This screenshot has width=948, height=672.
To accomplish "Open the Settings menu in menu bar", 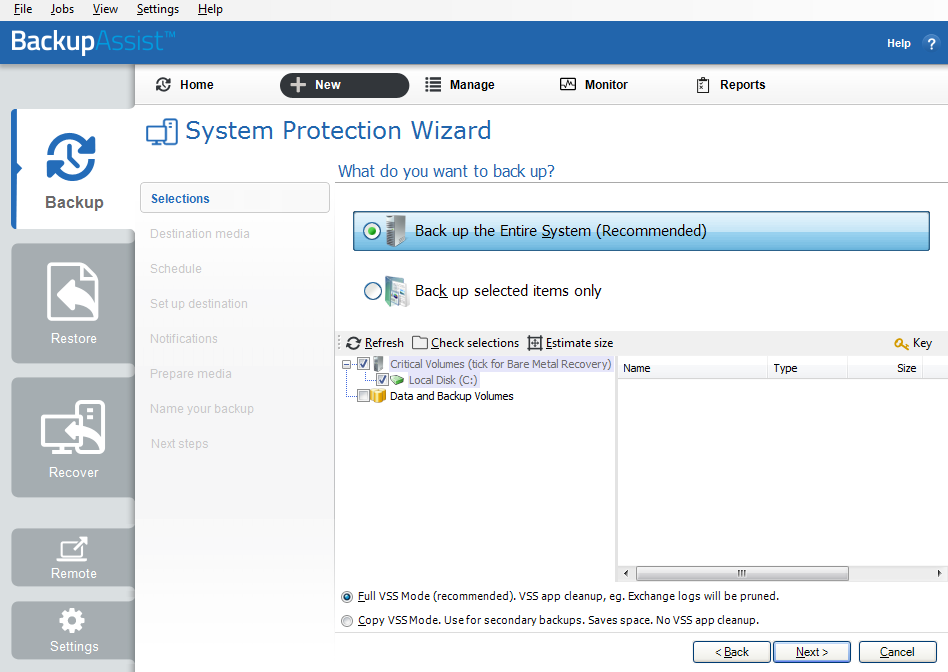I will pos(158,9).
